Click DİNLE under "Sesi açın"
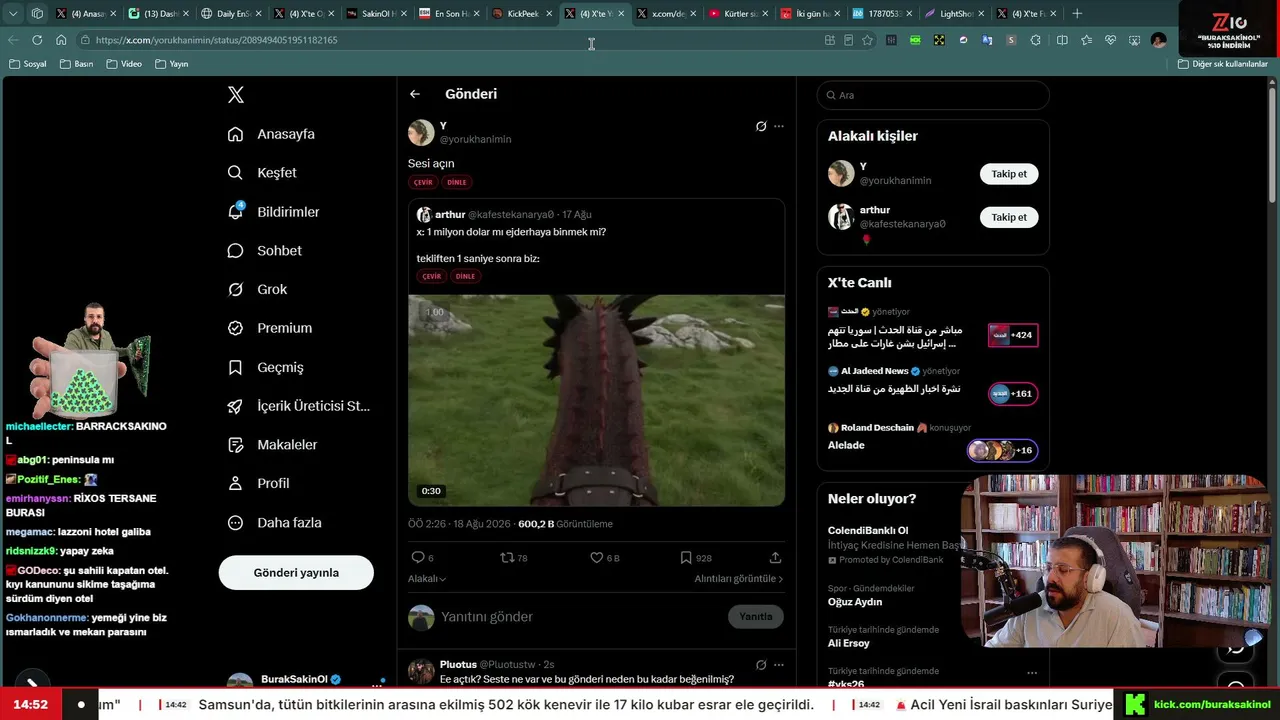The height and width of the screenshot is (720, 1280). coord(457,183)
